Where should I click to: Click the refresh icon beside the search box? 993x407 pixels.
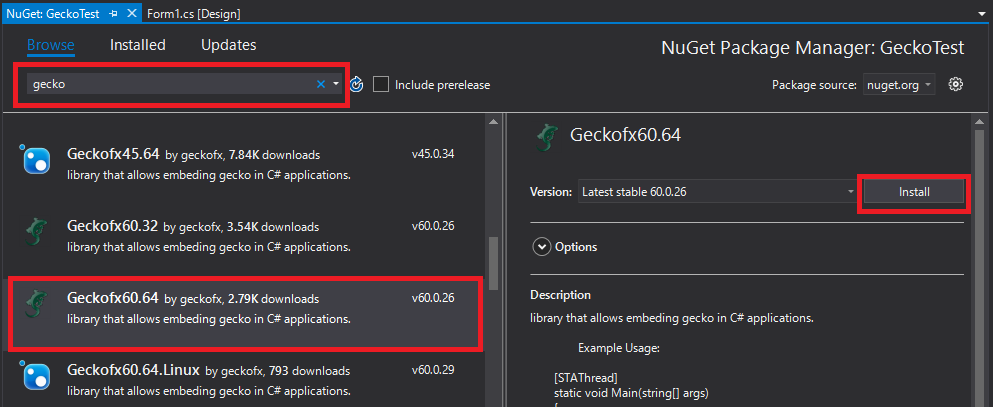pos(357,84)
